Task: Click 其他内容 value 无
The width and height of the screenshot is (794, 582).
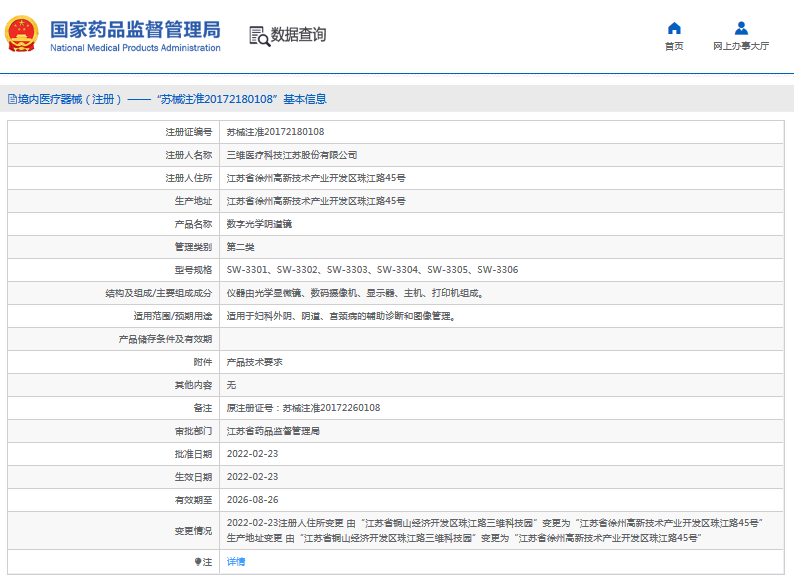Action: pos(231,385)
